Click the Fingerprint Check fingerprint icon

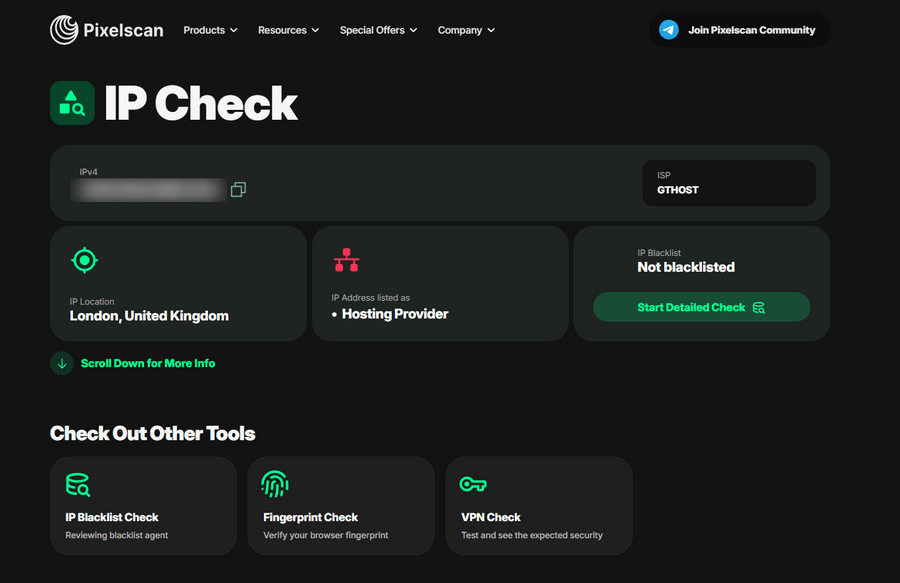[x=275, y=485]
